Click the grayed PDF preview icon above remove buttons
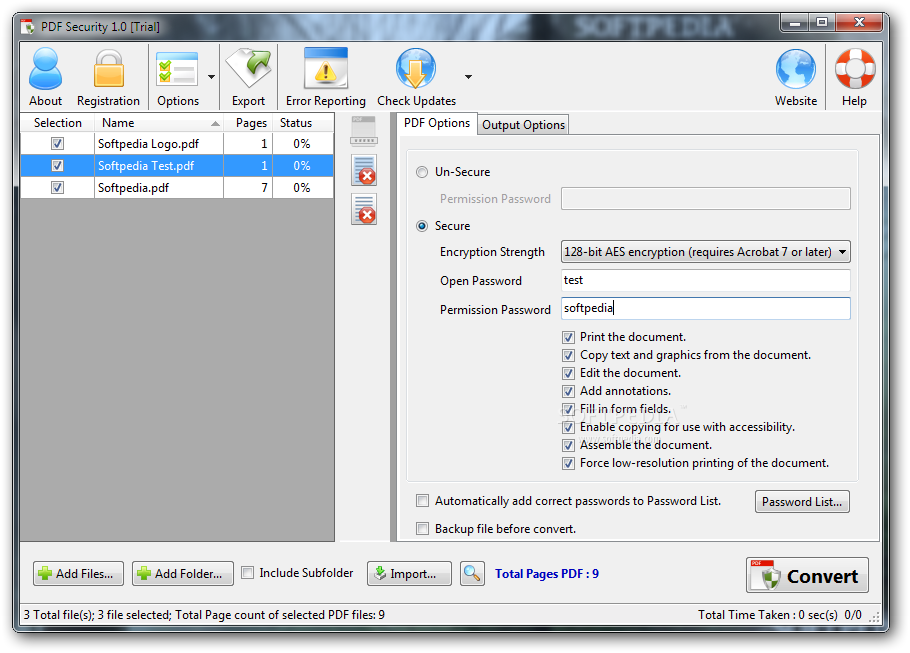Viewport: 910px width, 653px height. click(364, 131)
